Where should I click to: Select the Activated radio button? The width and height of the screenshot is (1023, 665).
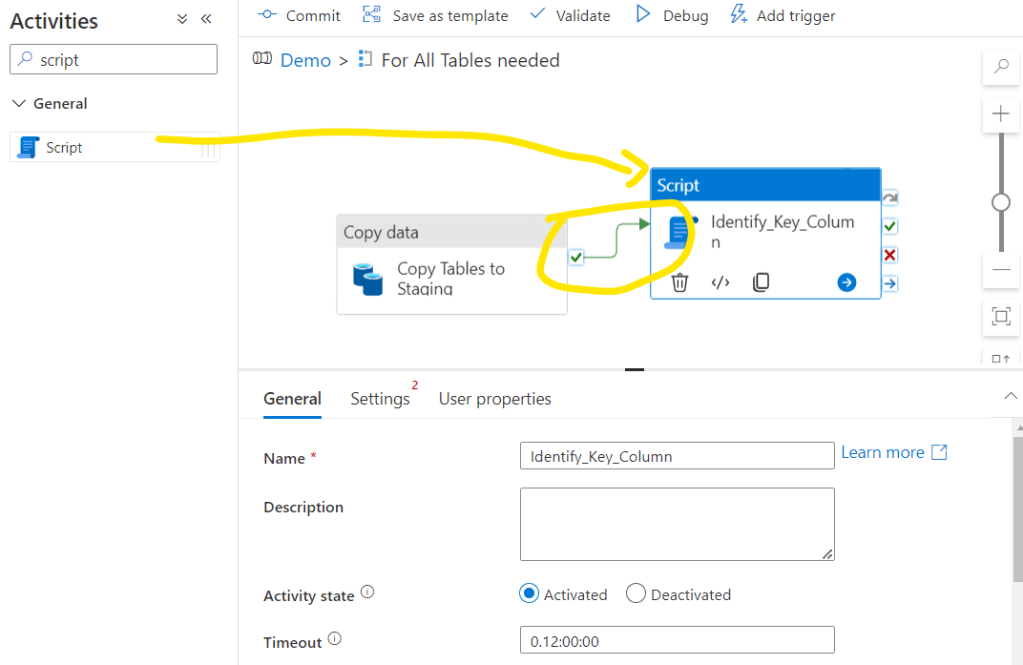[529, 594]
